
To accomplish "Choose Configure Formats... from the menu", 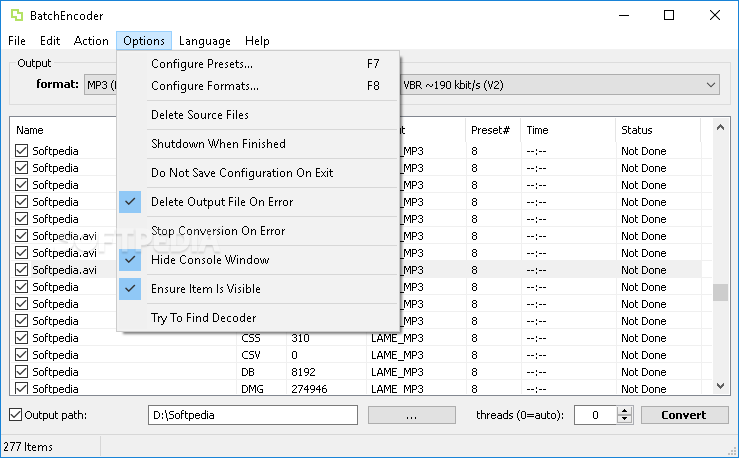I will click(x=258, y=86).
